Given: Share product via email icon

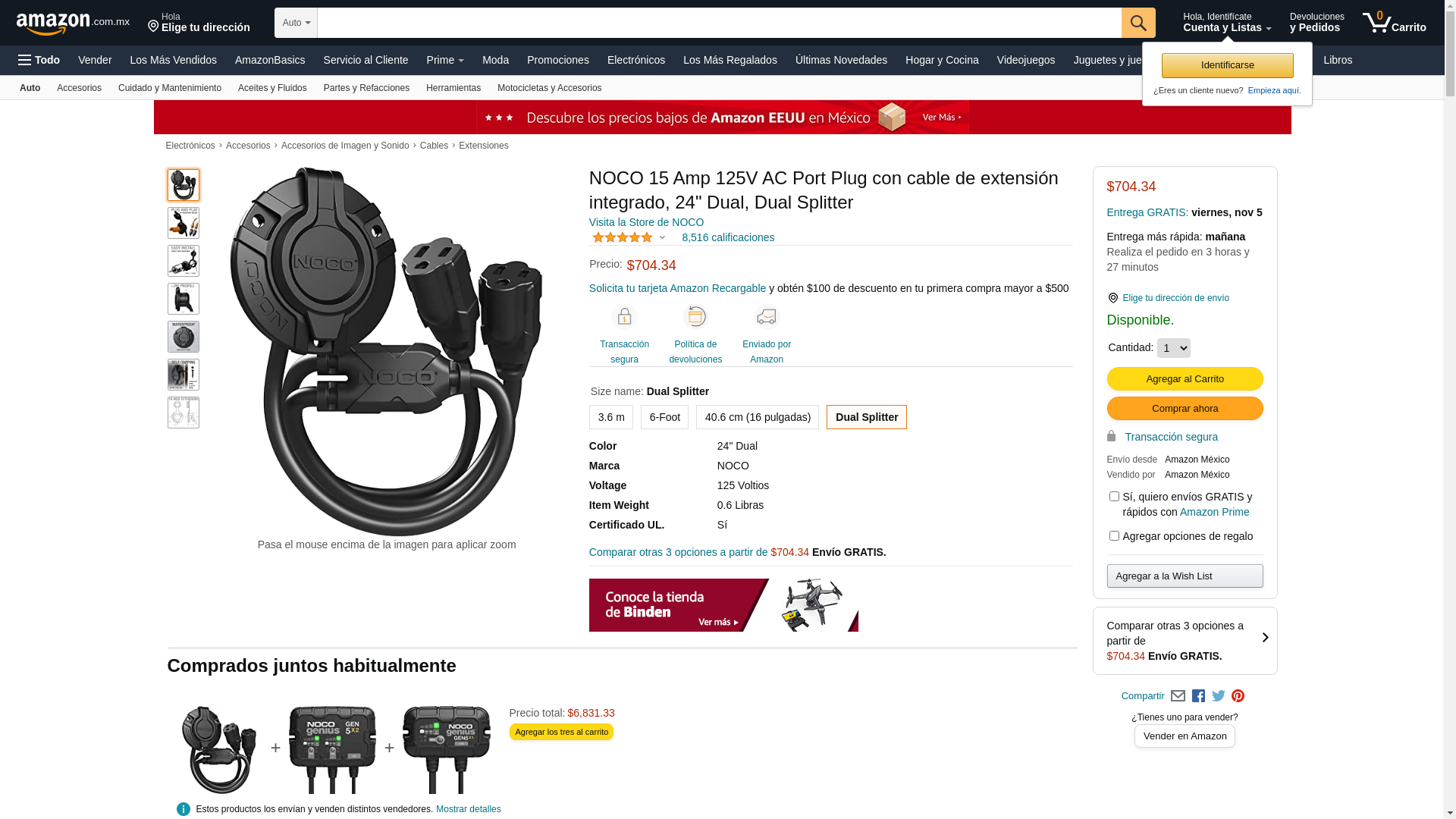Looking at the screenshot, I should coord(1178,696).
